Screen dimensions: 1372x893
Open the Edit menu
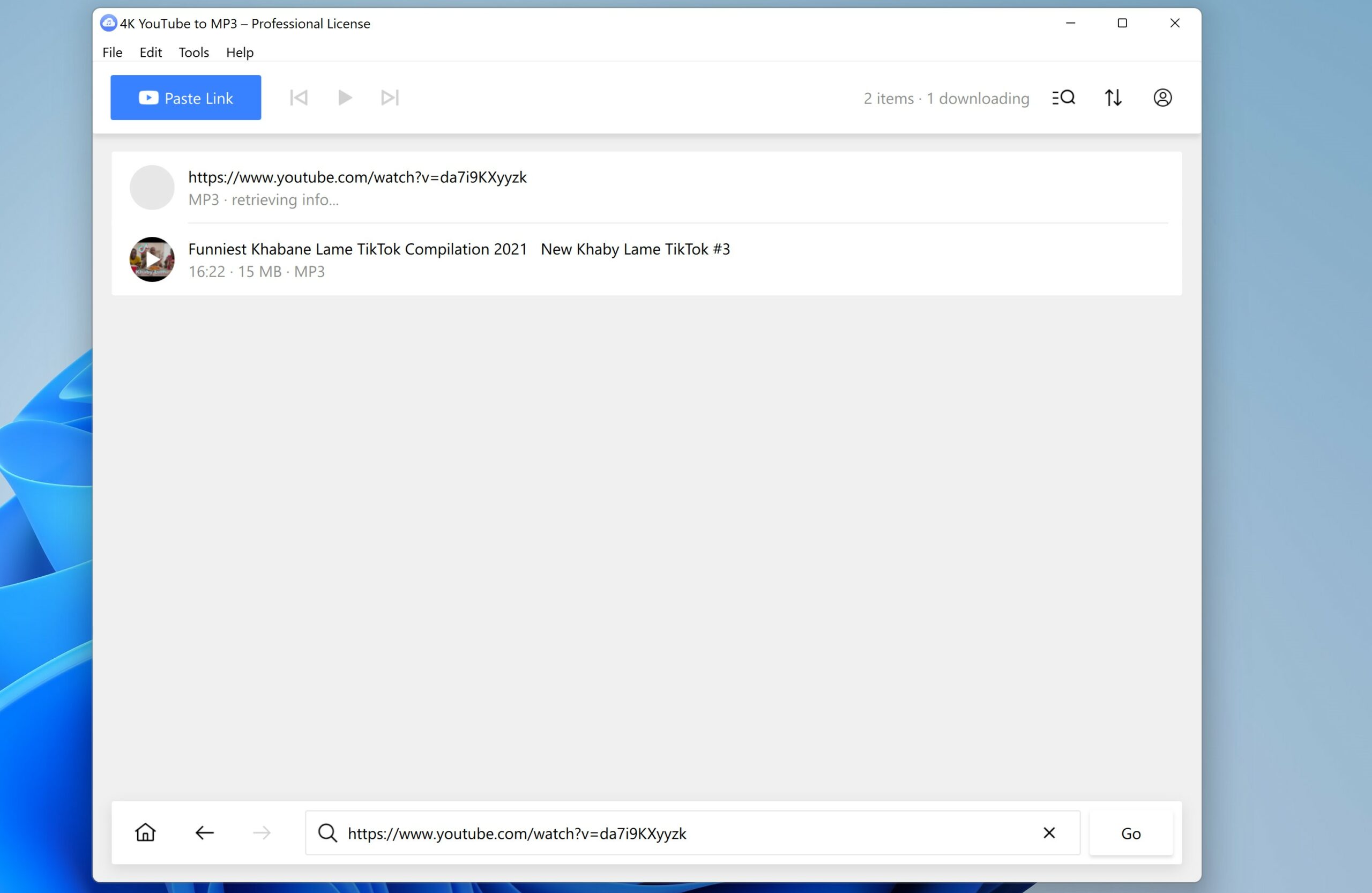tap(151, 53)
